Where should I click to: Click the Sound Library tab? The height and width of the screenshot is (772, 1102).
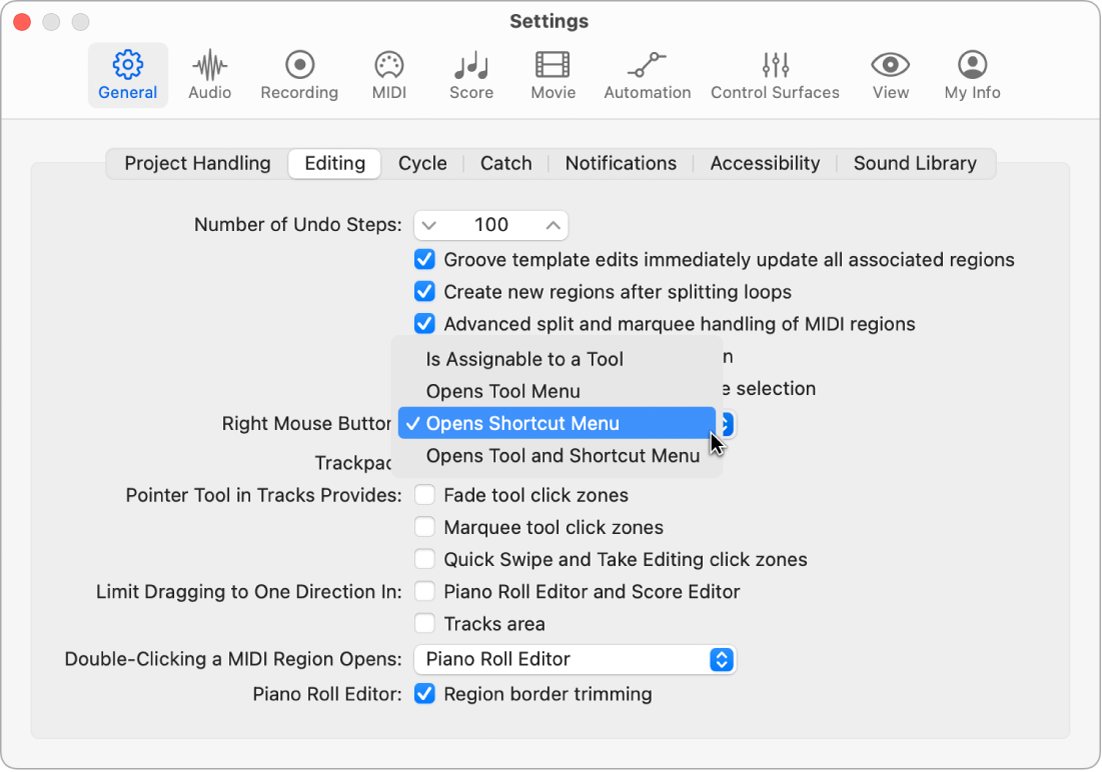click(914, 163)
